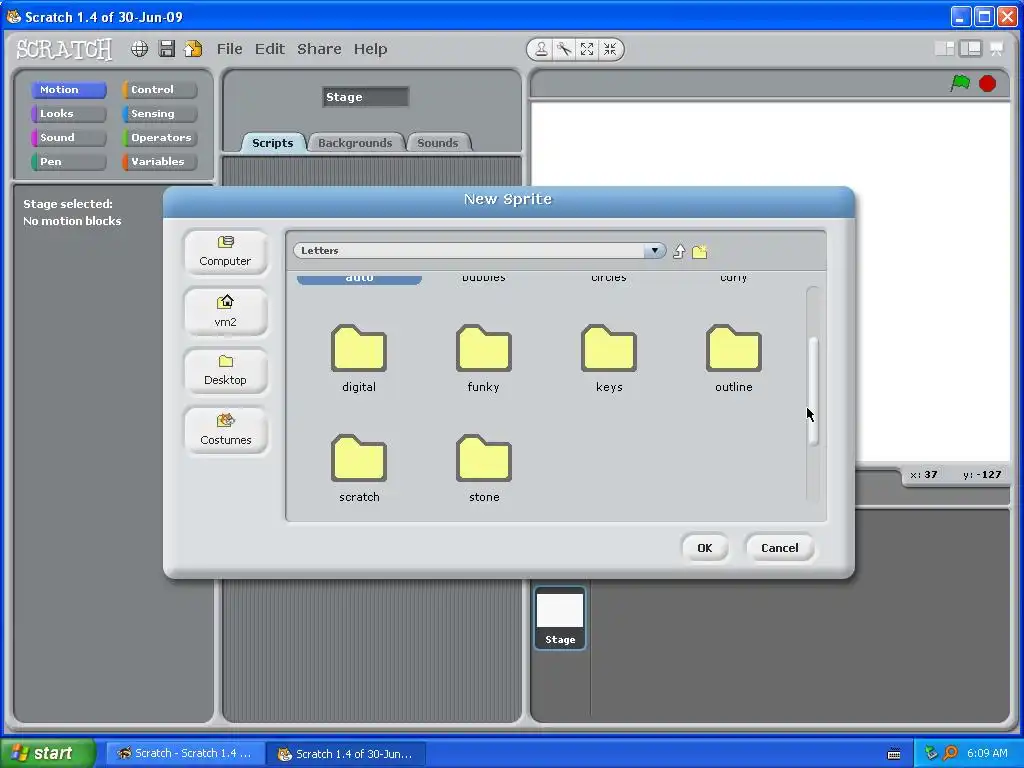
Task: Jump to Desktop location shortcut
Action: 225,371
